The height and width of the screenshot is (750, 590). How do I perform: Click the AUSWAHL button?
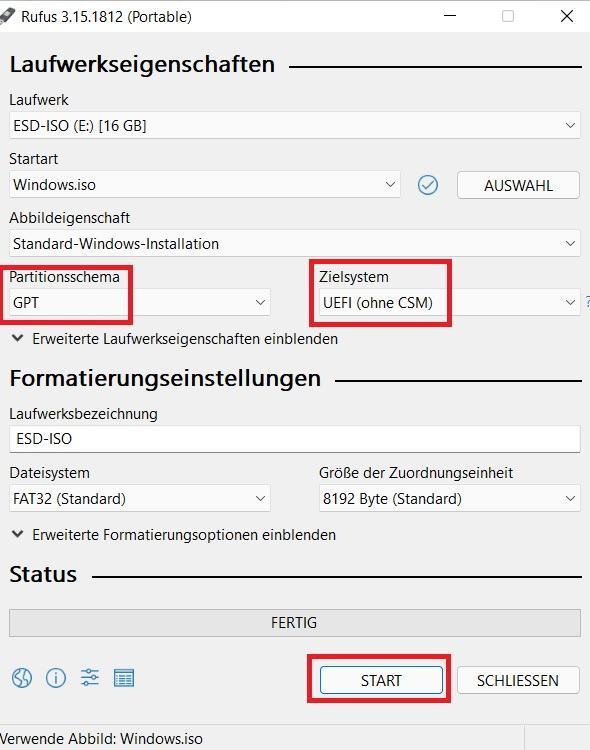click(518, 185)
